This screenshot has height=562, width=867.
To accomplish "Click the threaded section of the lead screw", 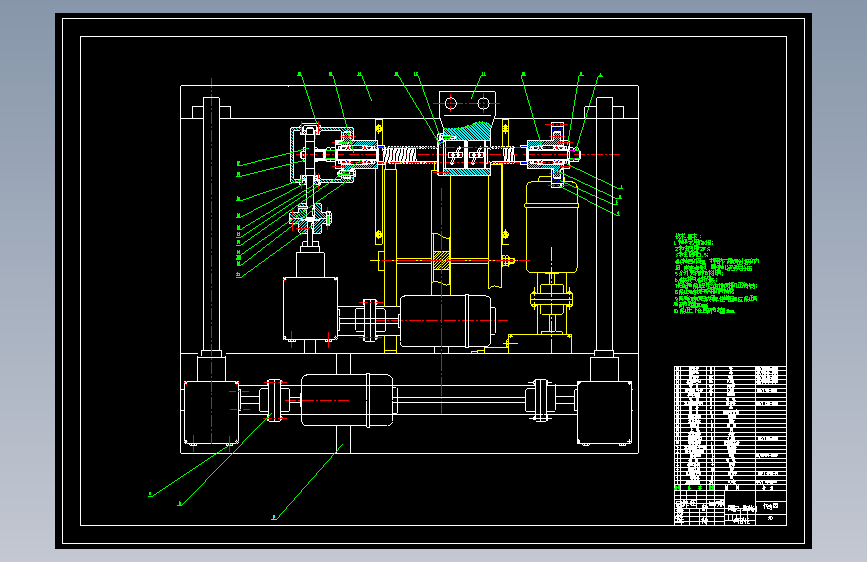I will [408, 154].
